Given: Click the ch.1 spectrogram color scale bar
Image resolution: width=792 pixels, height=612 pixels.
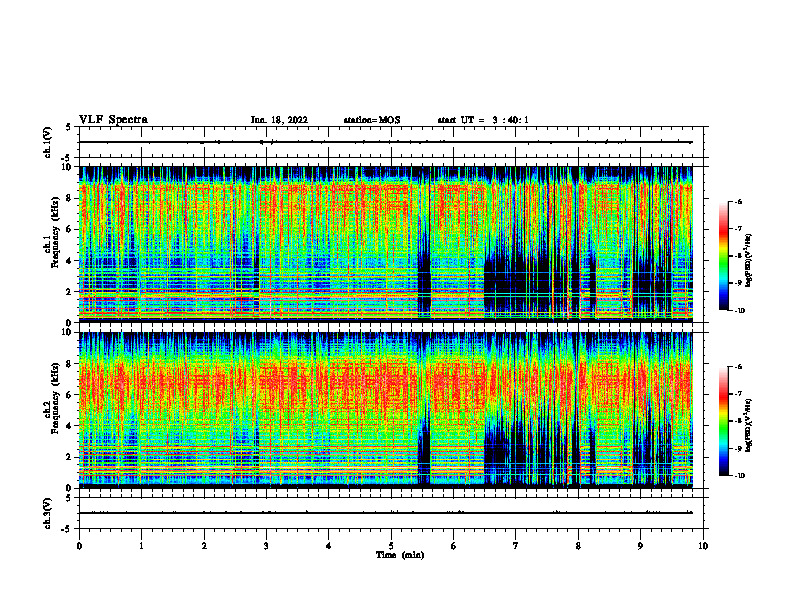Looking at the screenshot, I should tap(723, 256).
